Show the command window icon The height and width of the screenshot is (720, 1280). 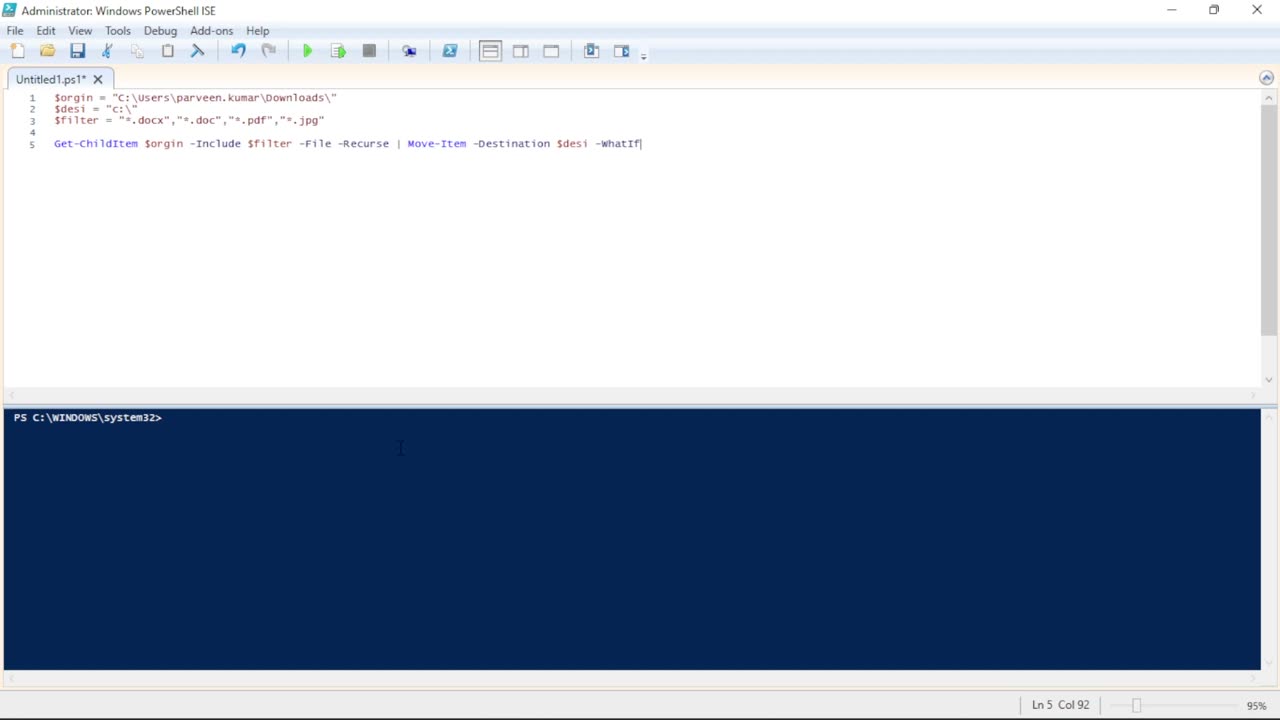591,51
